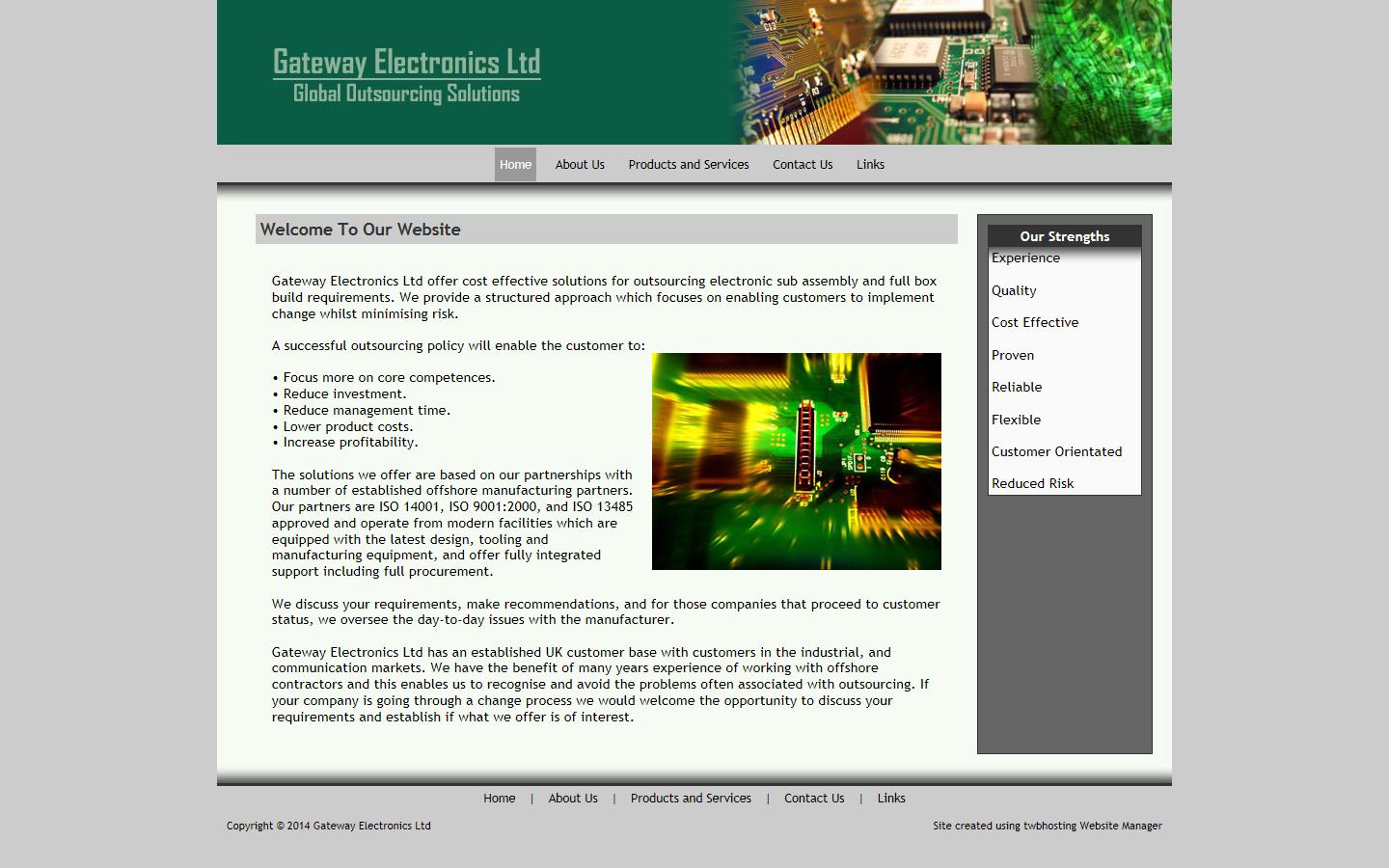Click Customer Orientated in strengths sidebar
The width and height of the screenshot is (1389, 868).
click(x=1056, y=452)
